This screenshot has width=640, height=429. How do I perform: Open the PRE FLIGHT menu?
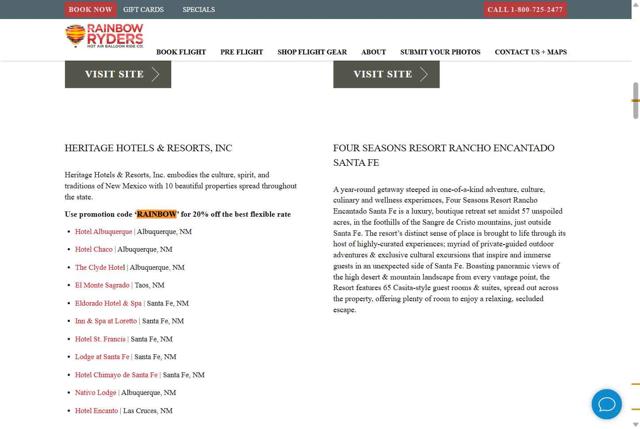(x=242, y=52)
